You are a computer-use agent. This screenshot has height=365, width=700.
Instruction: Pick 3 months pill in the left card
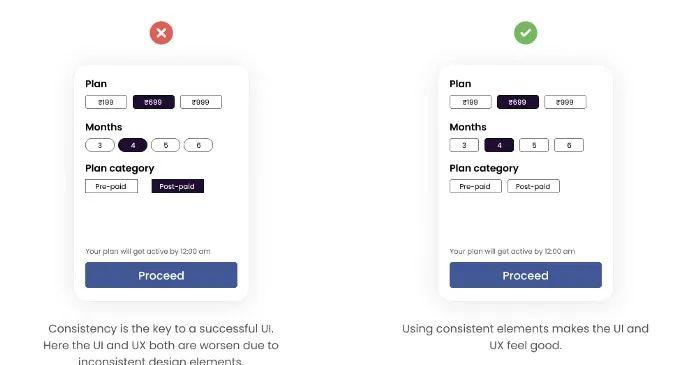click(100, 145)
